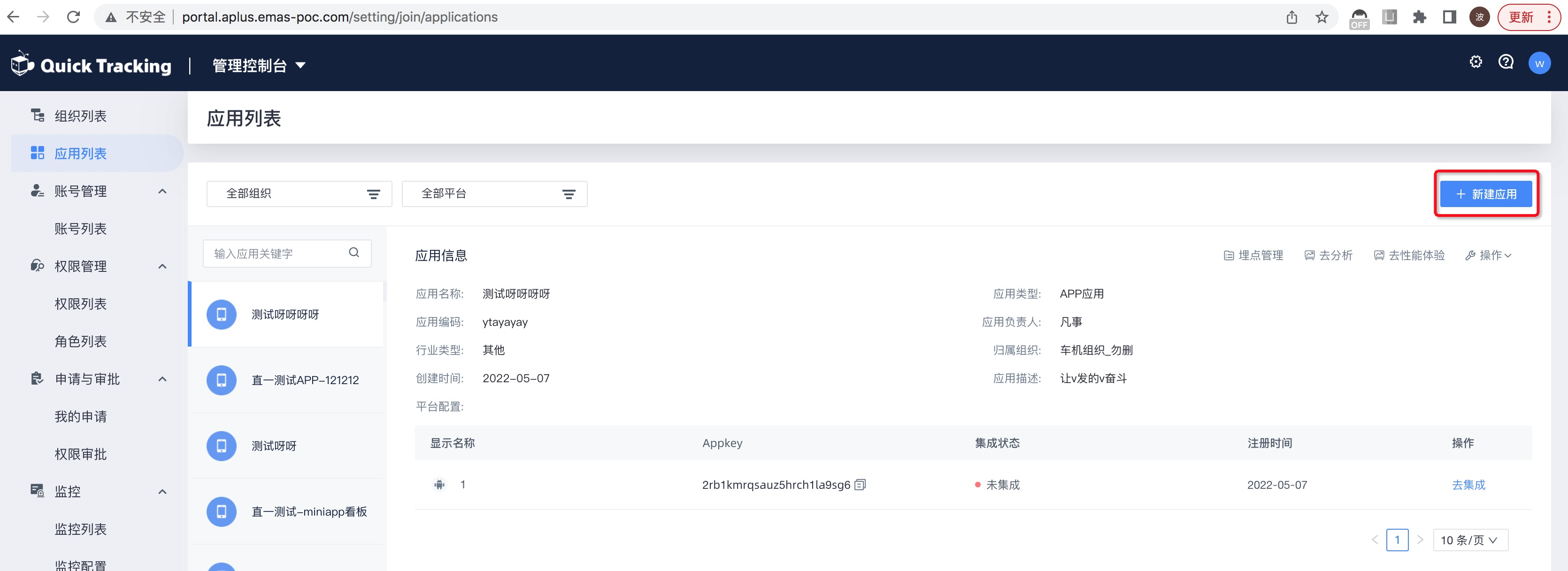Open the Chrome profile avatar

pyautogui.click(x=1479, y=17)
